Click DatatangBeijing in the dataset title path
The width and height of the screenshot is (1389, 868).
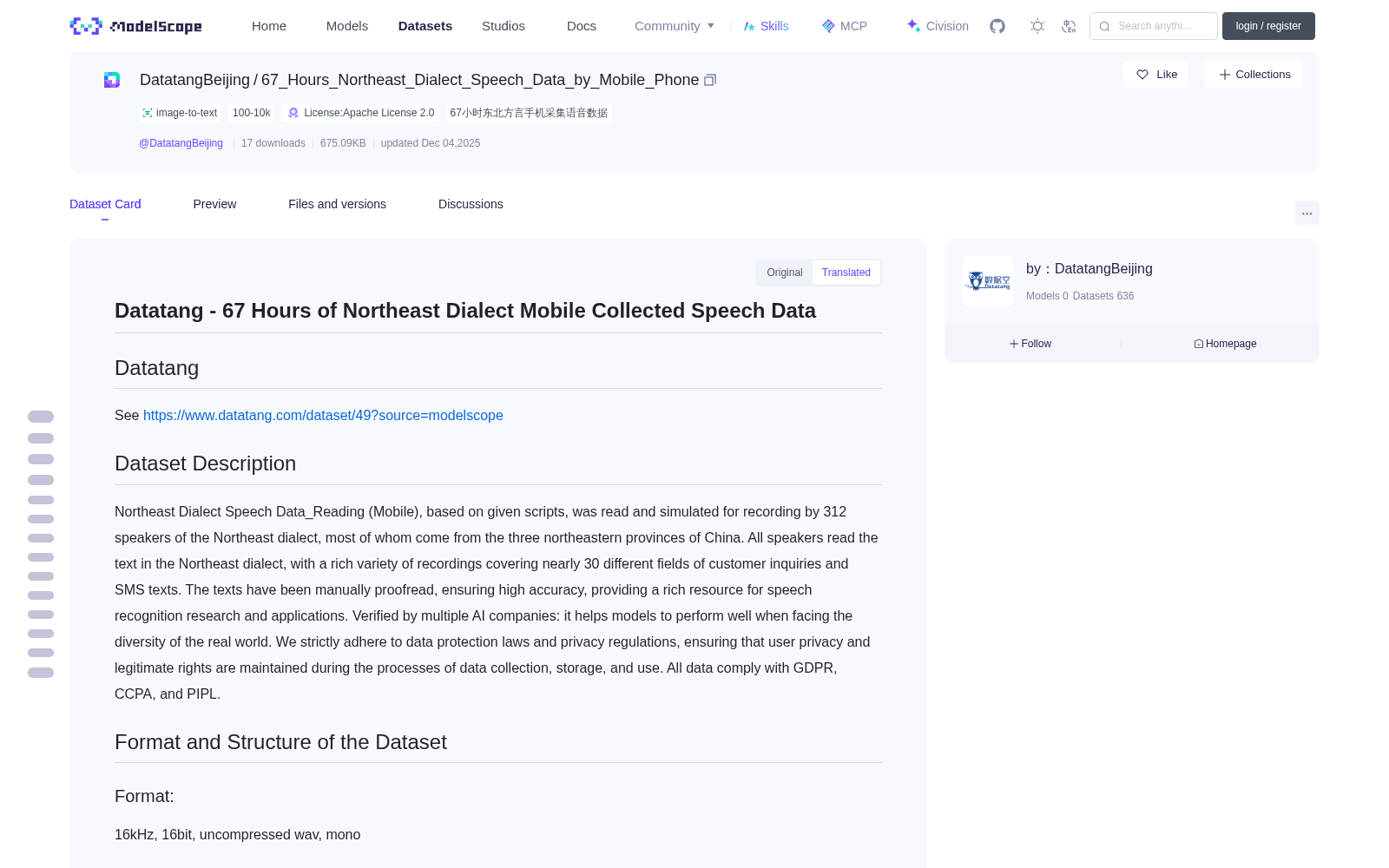tap(194, 80)
